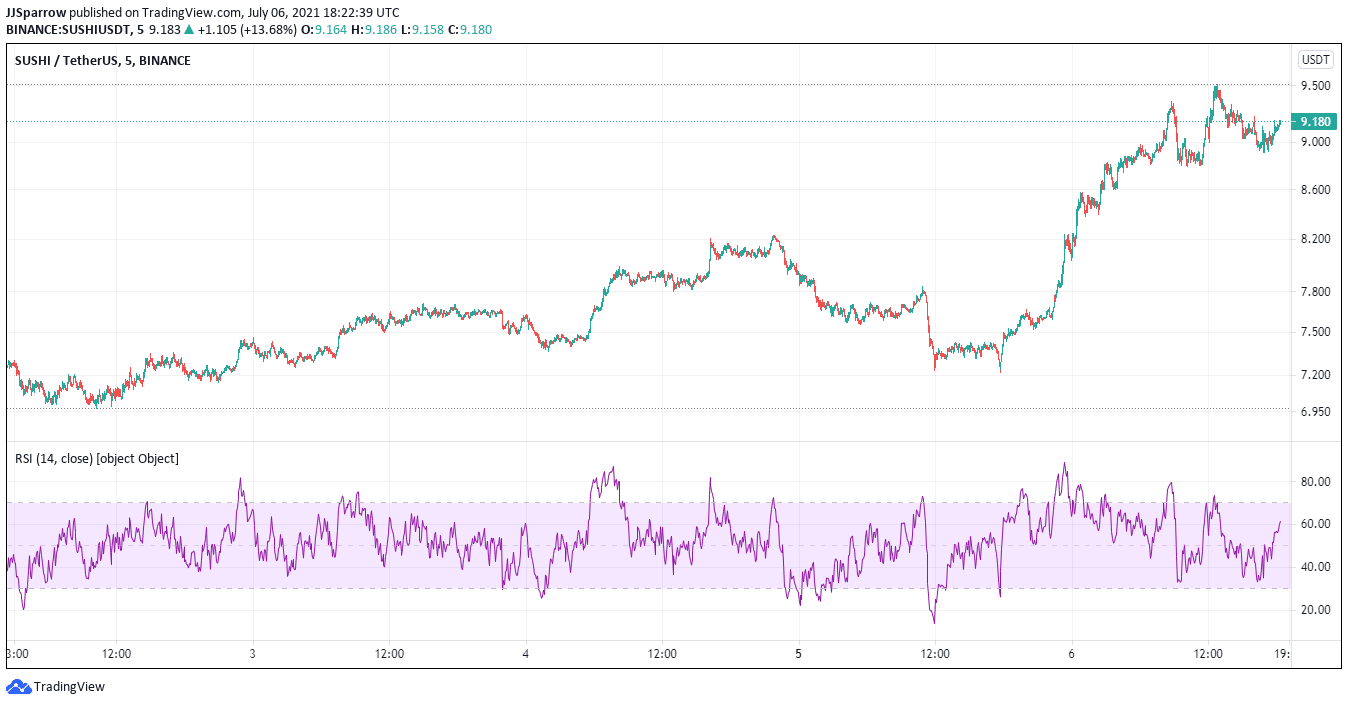Click the 9.000 price axis label

pyautogui.click(x=1314, y=142)
